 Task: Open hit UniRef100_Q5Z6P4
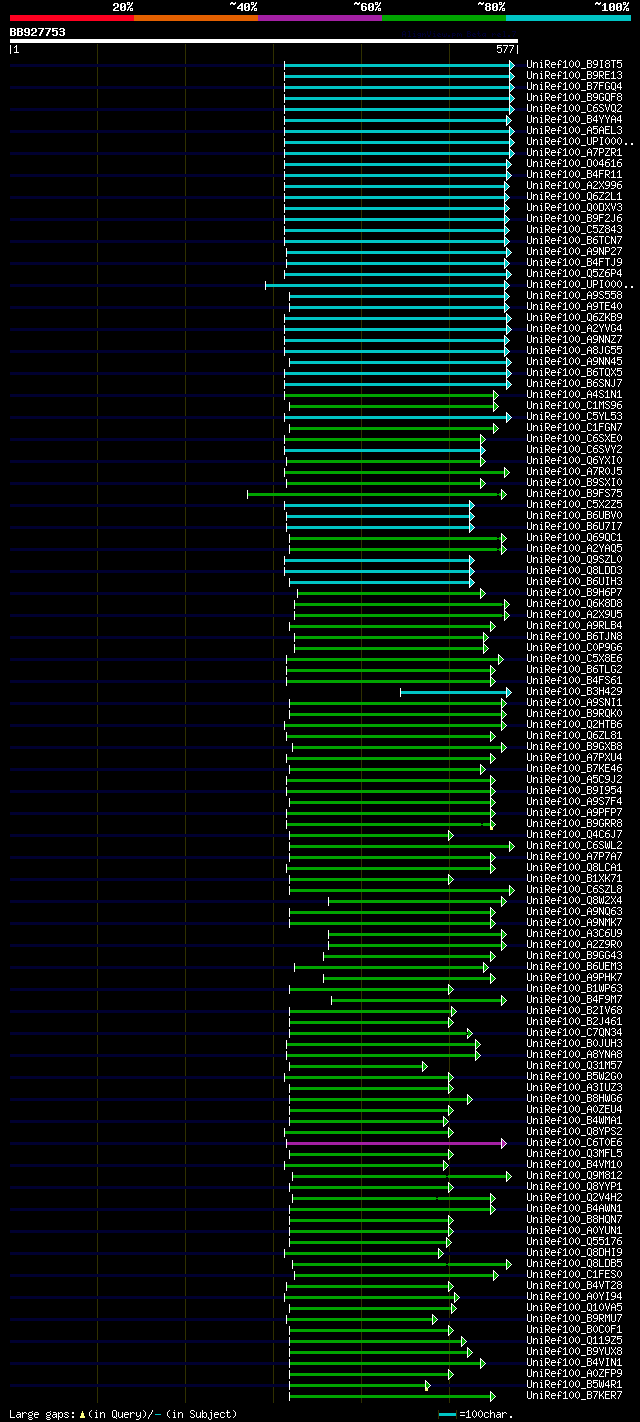[574, 273]
